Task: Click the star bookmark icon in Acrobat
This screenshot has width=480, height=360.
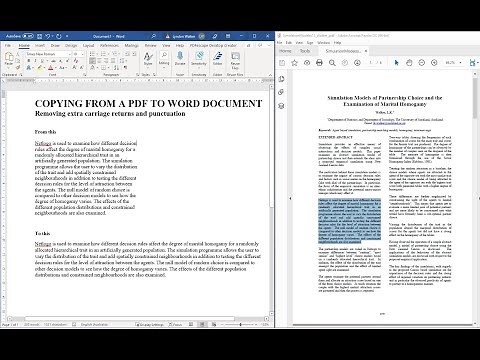Action: [x=295, y=62]
